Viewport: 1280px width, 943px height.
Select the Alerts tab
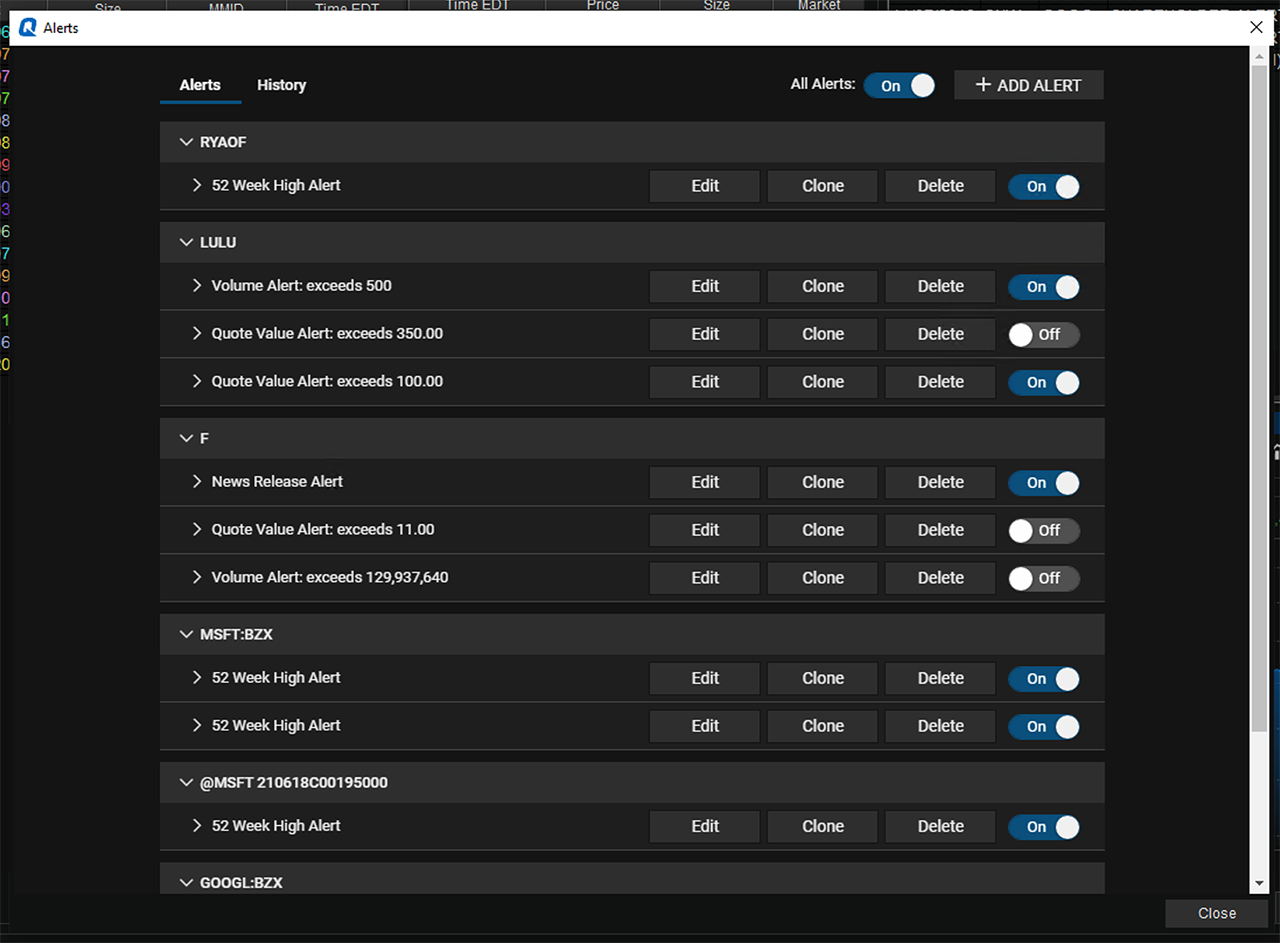point(200,85)
